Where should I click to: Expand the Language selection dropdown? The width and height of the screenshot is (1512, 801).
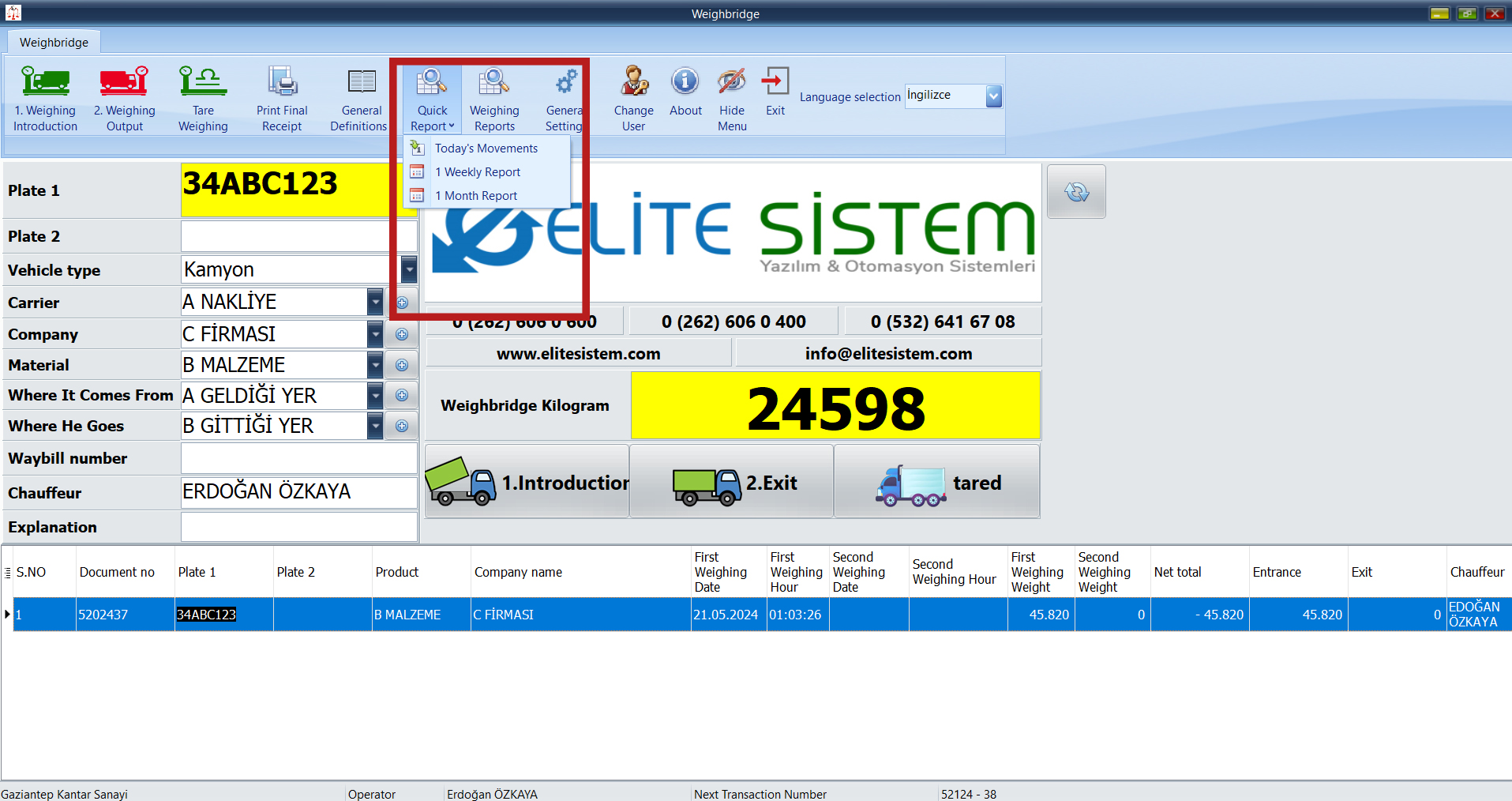point(993,96)
